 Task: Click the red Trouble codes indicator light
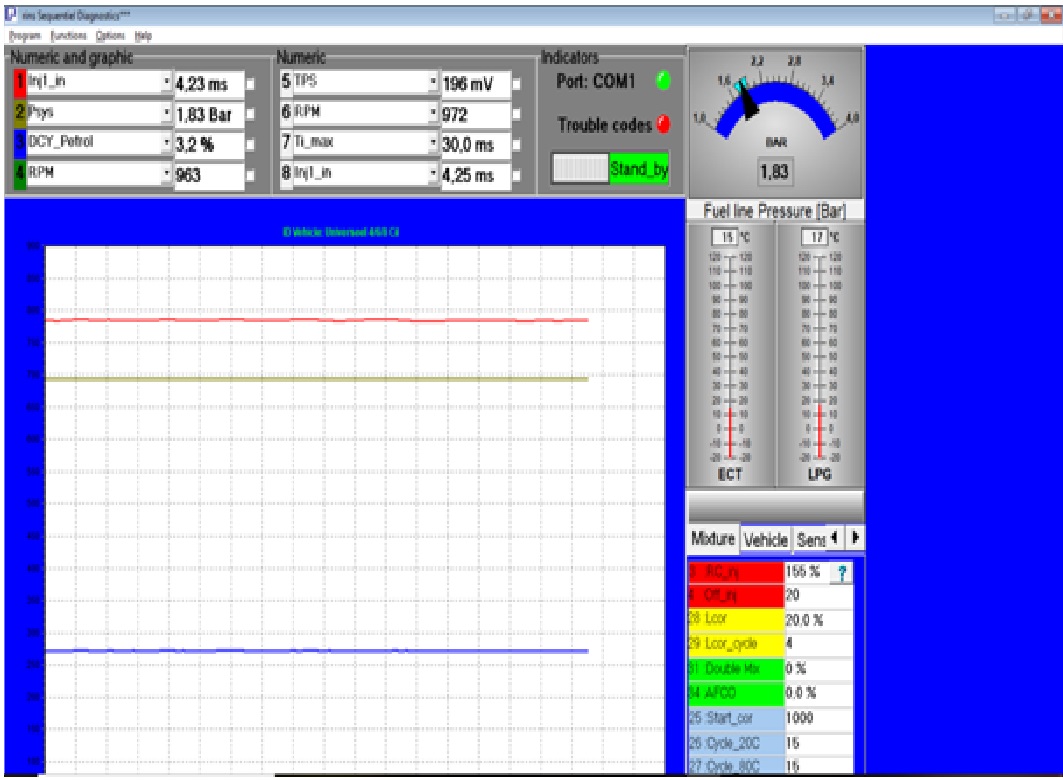(x=663, y=124)
